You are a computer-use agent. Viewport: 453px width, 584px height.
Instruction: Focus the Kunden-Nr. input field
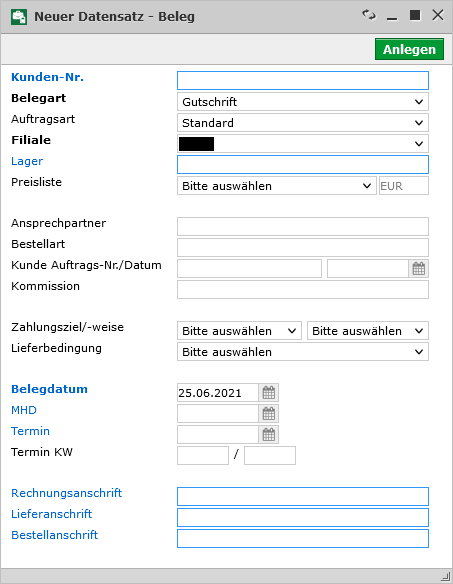pyautogui.click(x=303, y=80)
